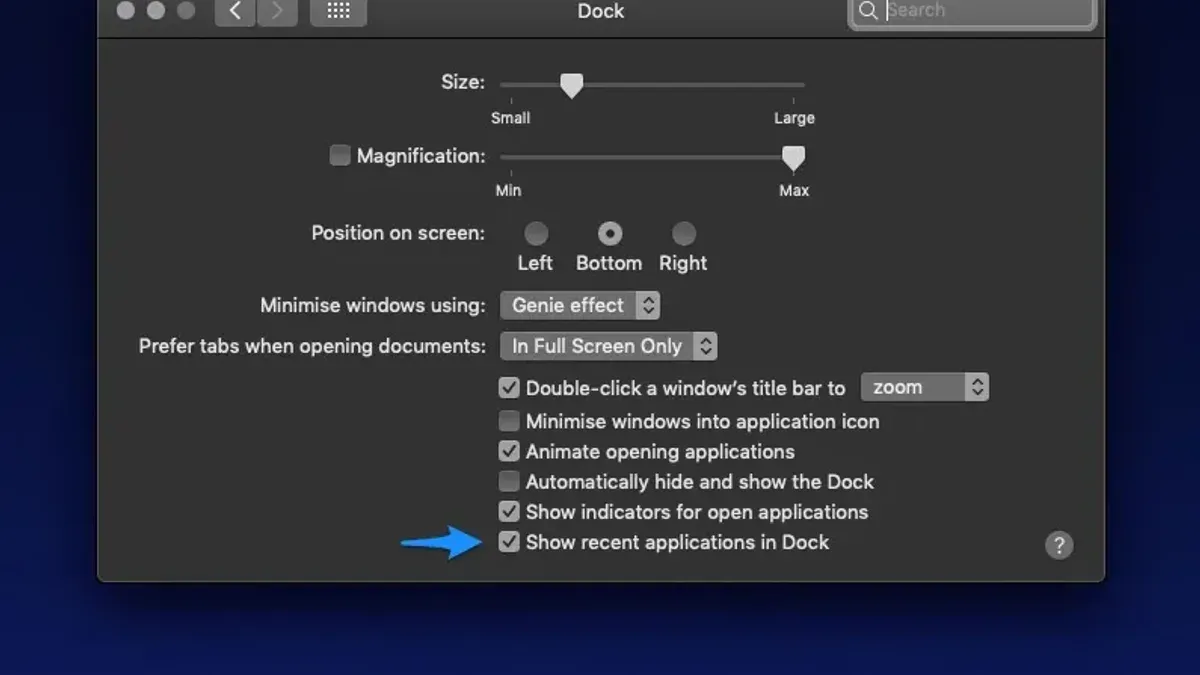Click the magnifier icon in Search field
This screenshot has width=1200, height=675.
pyautogui.click(x=868, y=11)
